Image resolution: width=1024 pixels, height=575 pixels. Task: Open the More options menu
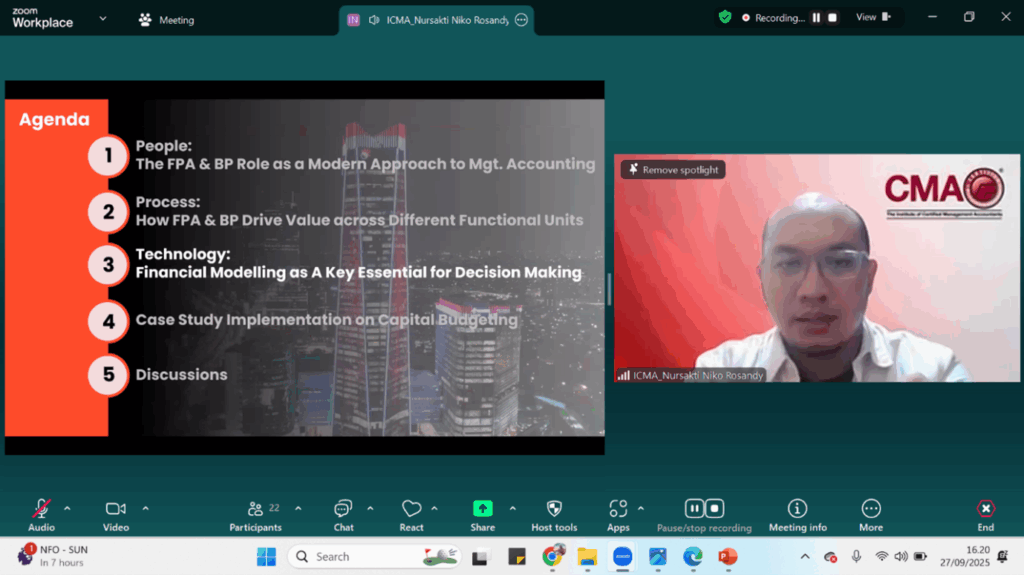tap(871, 509)
